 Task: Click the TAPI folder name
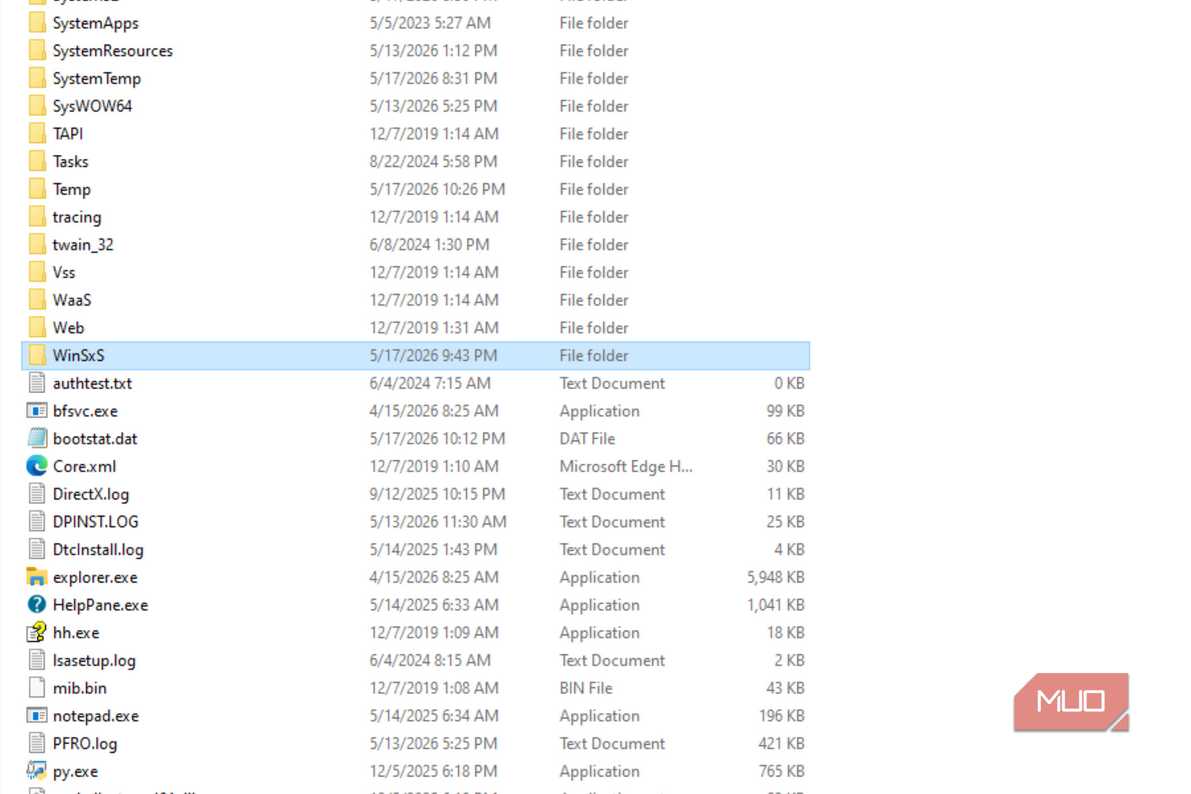tap(68, 134)
